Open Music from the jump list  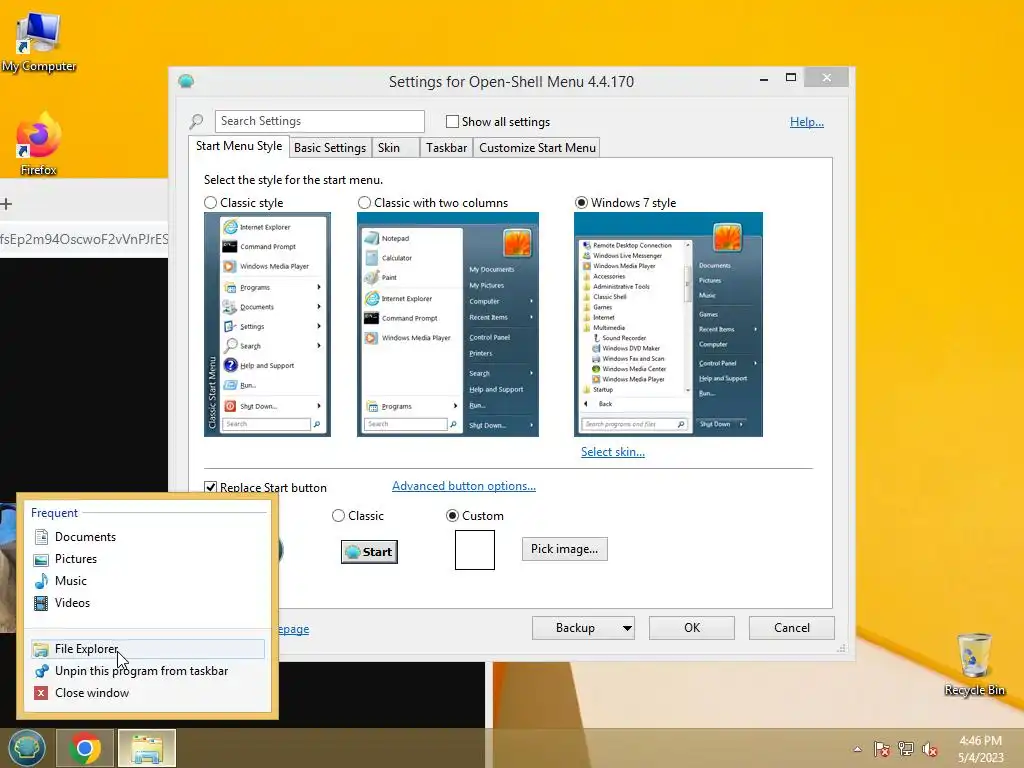(148, 581)
